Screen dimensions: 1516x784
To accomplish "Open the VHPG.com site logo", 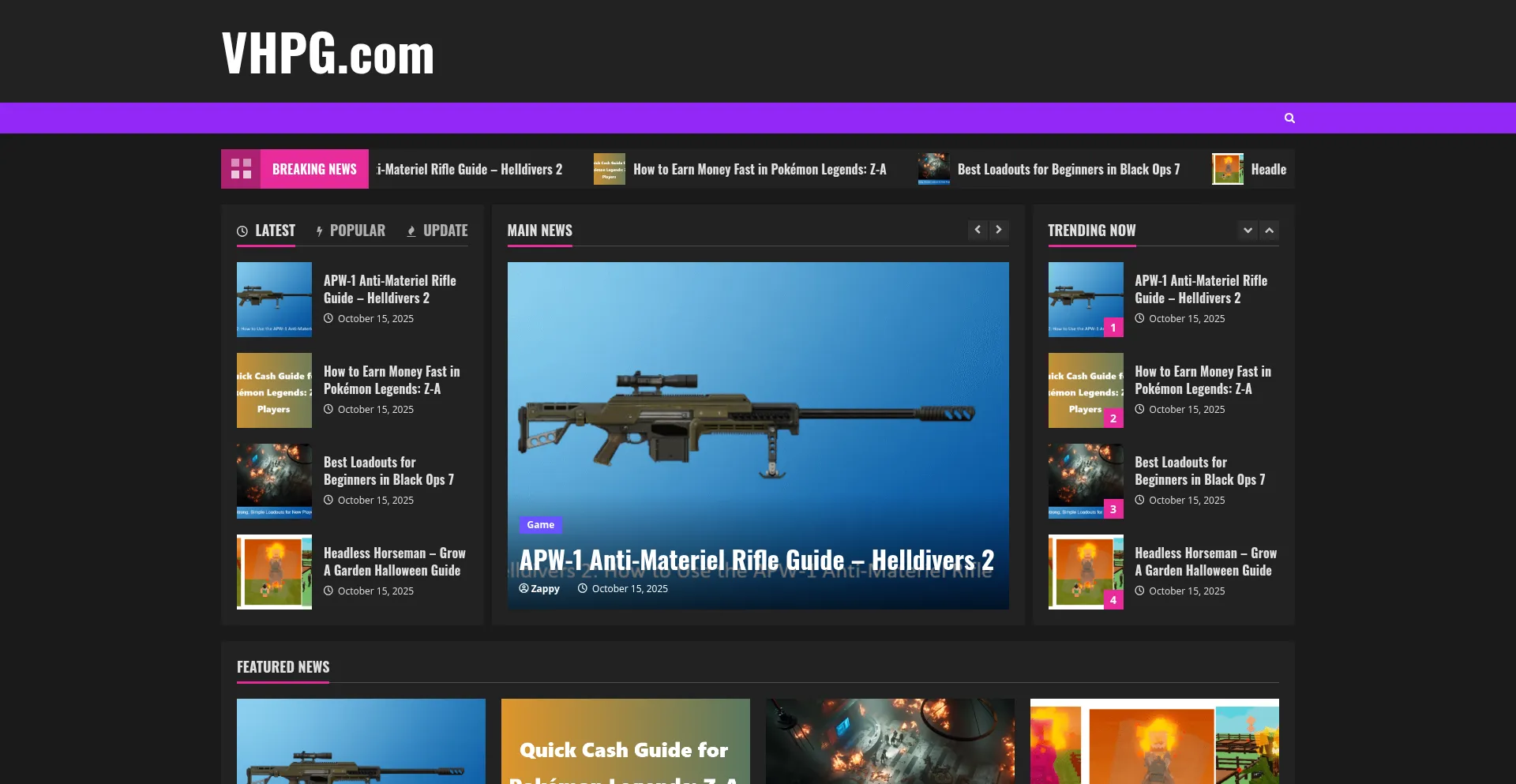I will tap(328, 54).
